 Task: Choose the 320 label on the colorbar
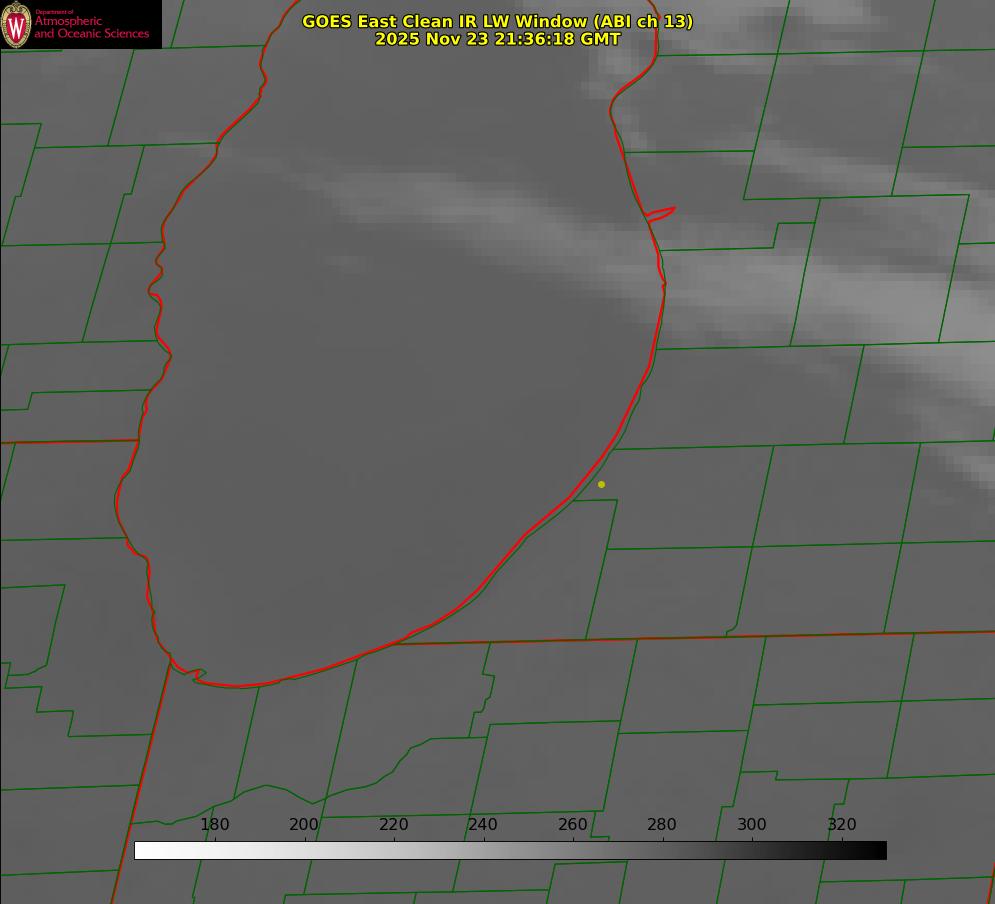[x=842, y=825]
